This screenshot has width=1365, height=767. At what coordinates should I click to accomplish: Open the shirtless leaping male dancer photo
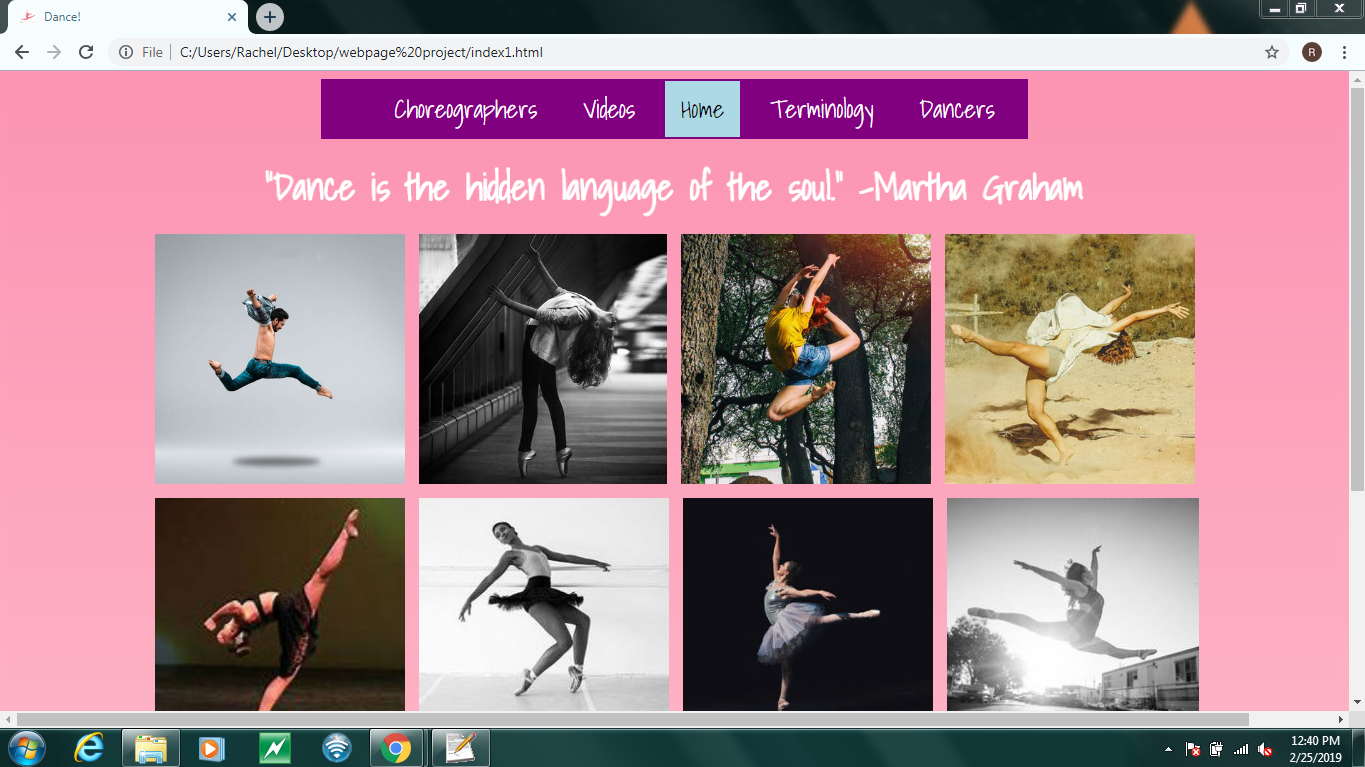click(x=280, y=359)
